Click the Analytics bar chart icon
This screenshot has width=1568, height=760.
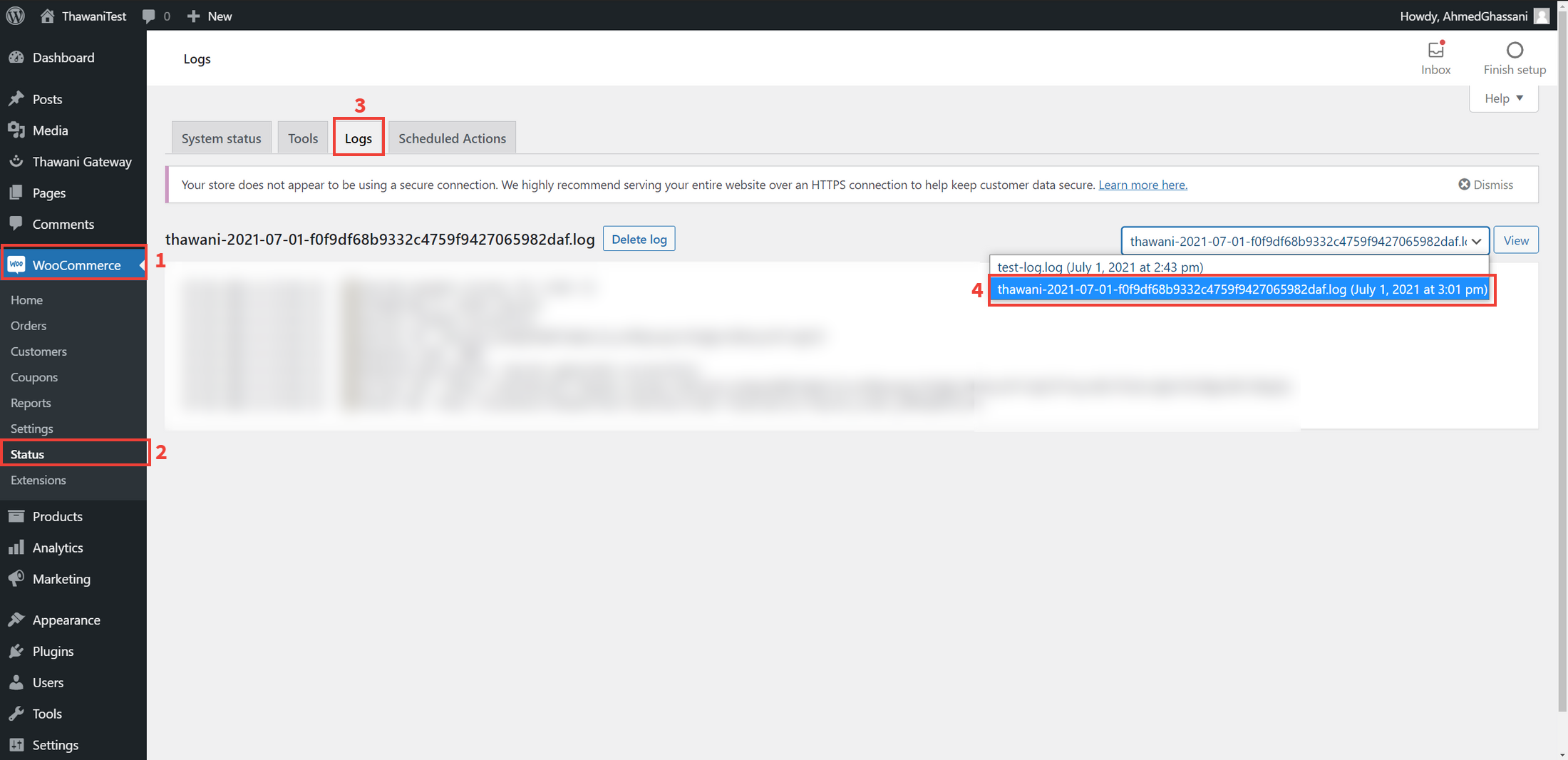point(16,548)
